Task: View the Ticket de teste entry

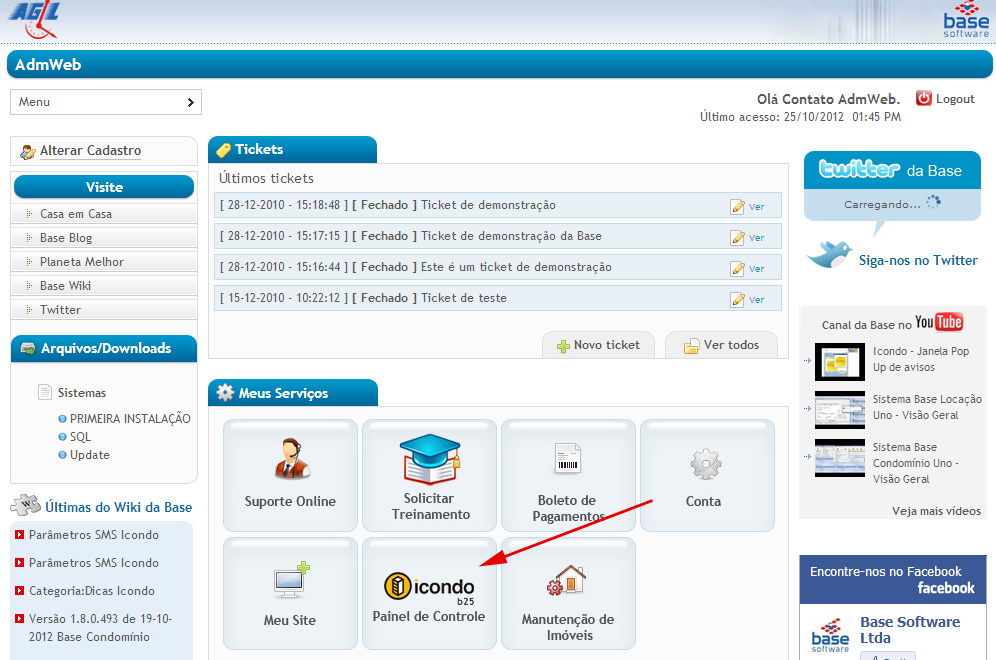Action: pos(747,299)
